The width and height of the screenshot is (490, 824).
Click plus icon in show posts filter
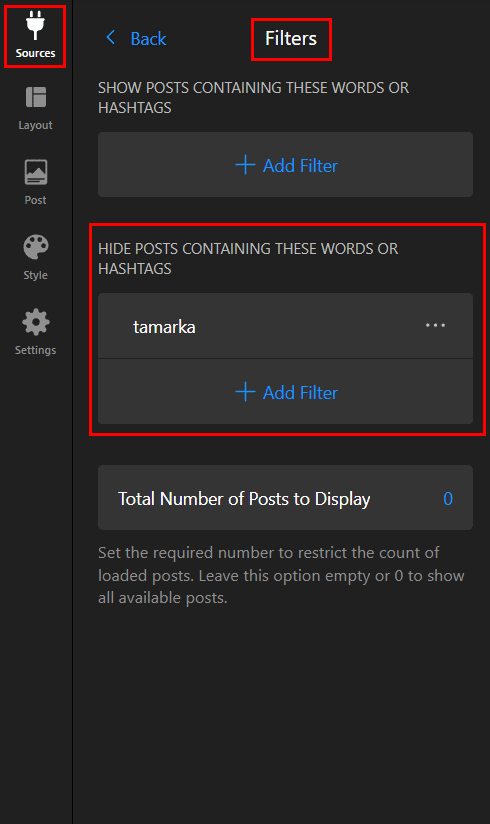(x=245, y=165)
